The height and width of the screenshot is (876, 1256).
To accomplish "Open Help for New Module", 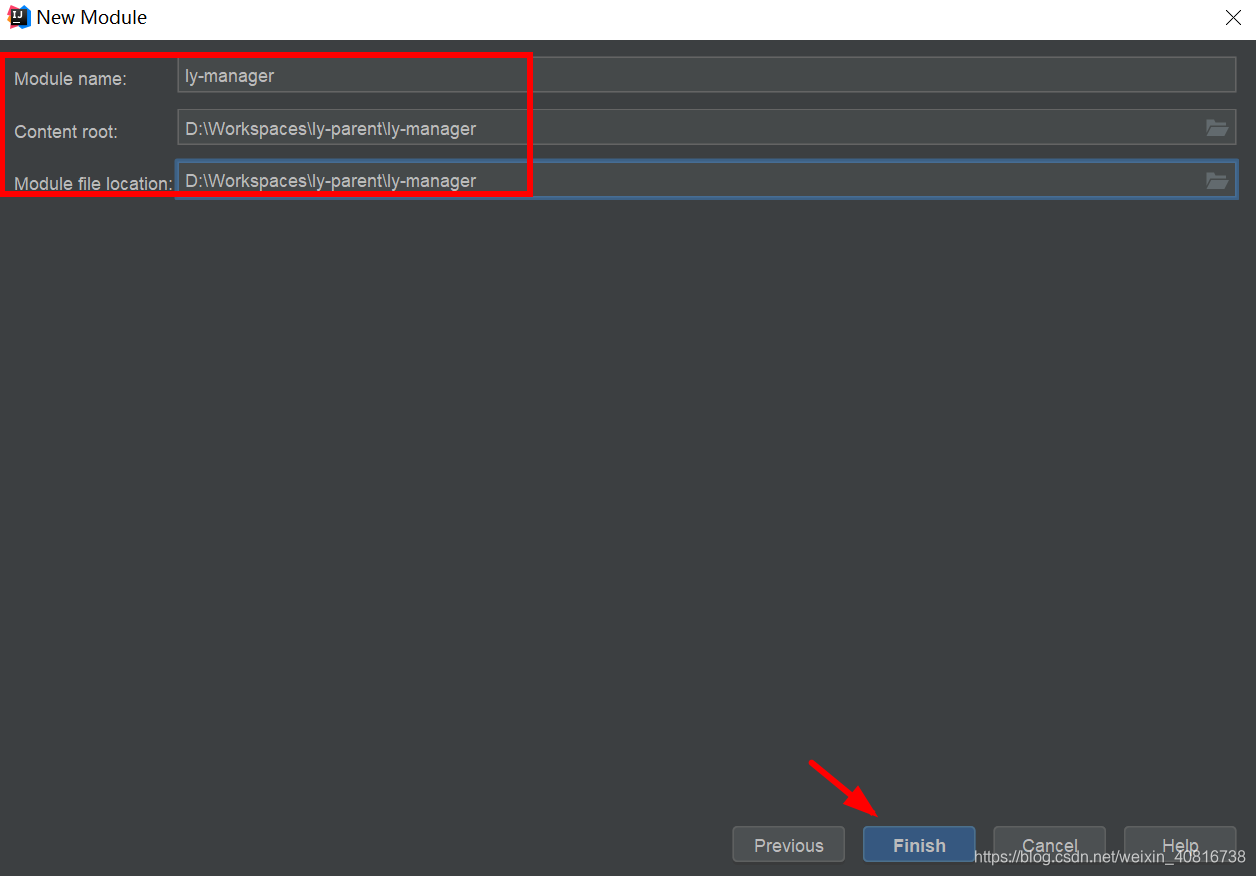I will [x=1180, y=845].
